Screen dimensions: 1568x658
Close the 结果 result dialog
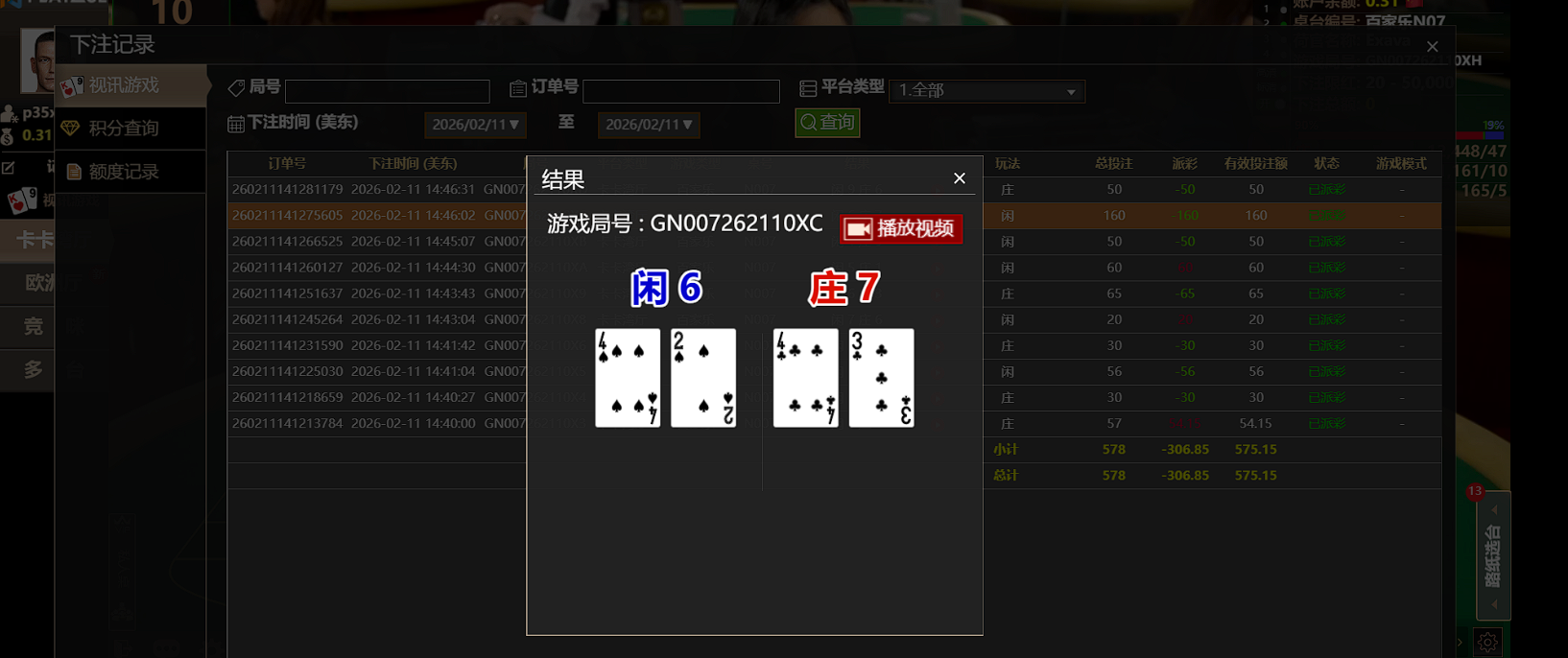tap(959, 178)
